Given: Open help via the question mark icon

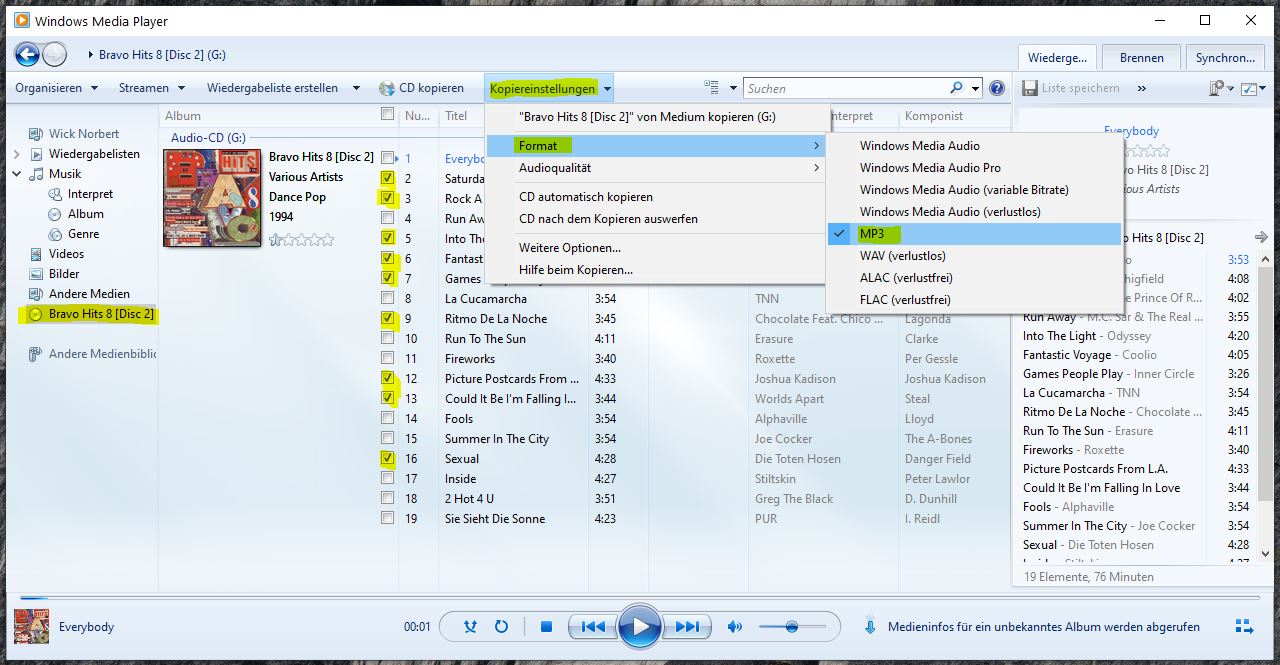Looking at the screenshot, I should [996, 87].
